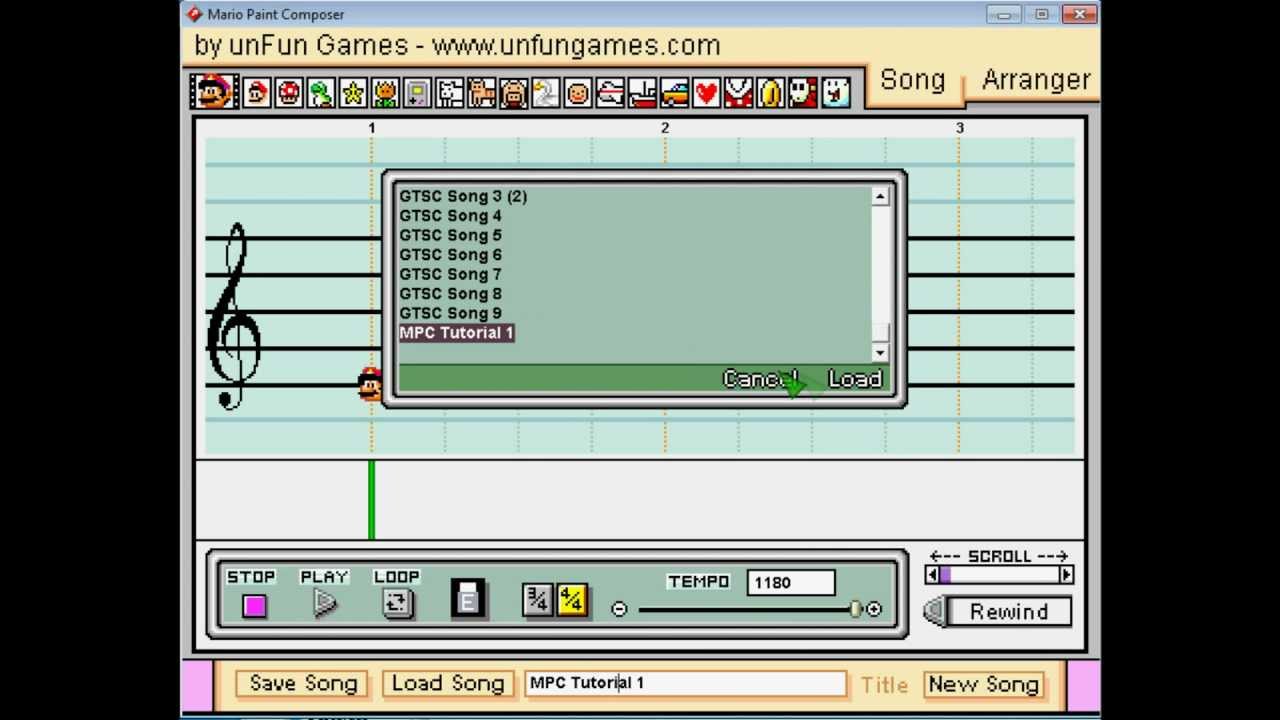This screenshot has width=1280, height=720.
Task: Choose GTSC Song 9 from list
Action: [x=451, y=313]
